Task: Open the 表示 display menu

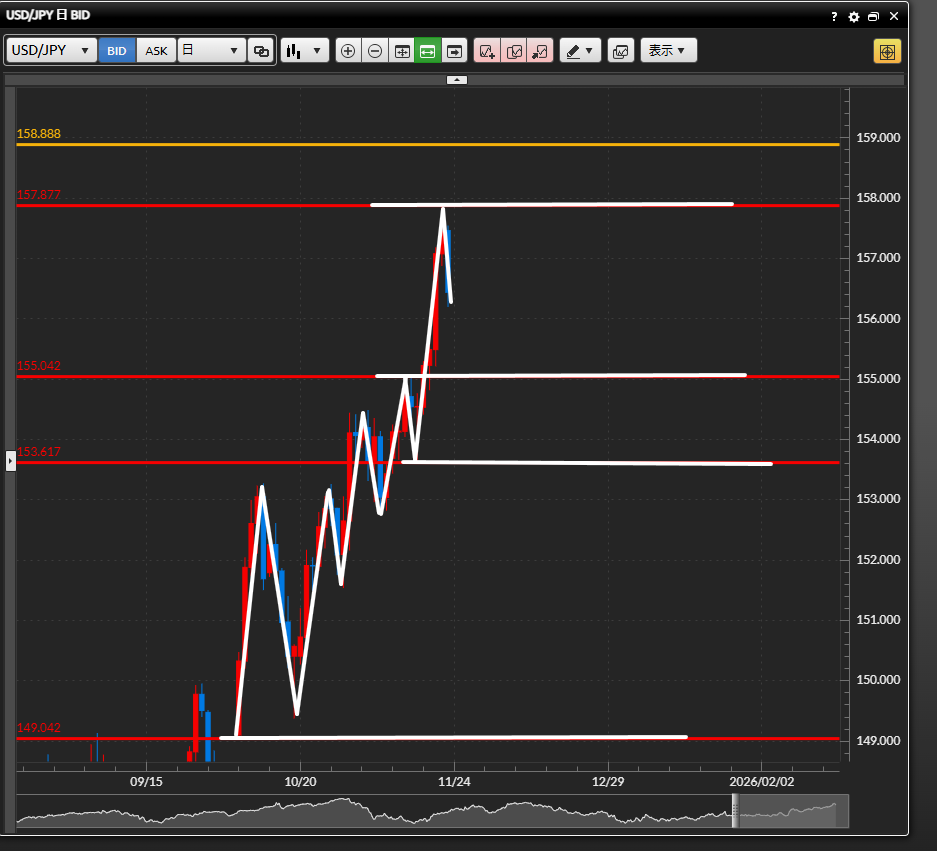Action: (x=668, y=51)
